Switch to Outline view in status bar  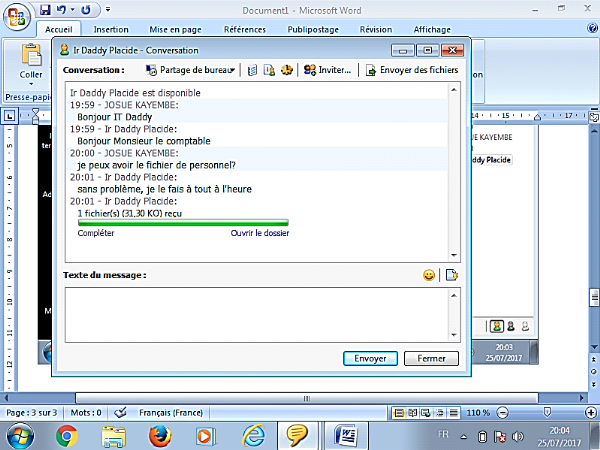click(x=440, y=413)
